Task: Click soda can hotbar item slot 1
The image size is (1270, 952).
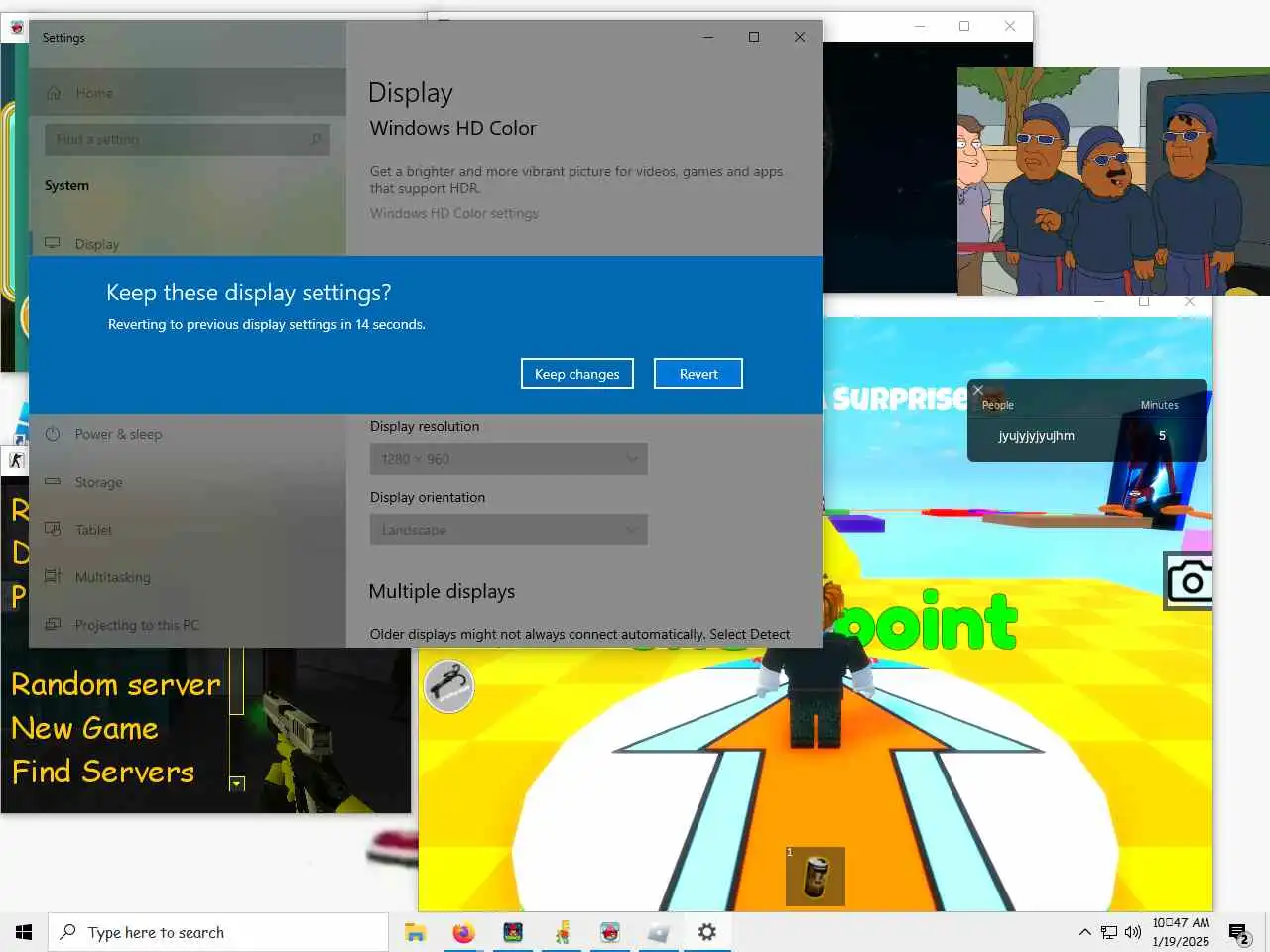Action: point(816,877)
